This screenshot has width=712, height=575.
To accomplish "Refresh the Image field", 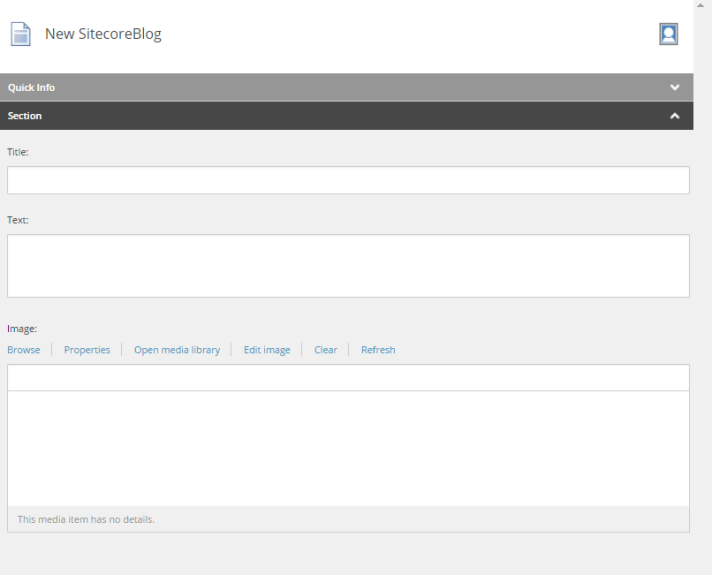I will click(378, 350).
